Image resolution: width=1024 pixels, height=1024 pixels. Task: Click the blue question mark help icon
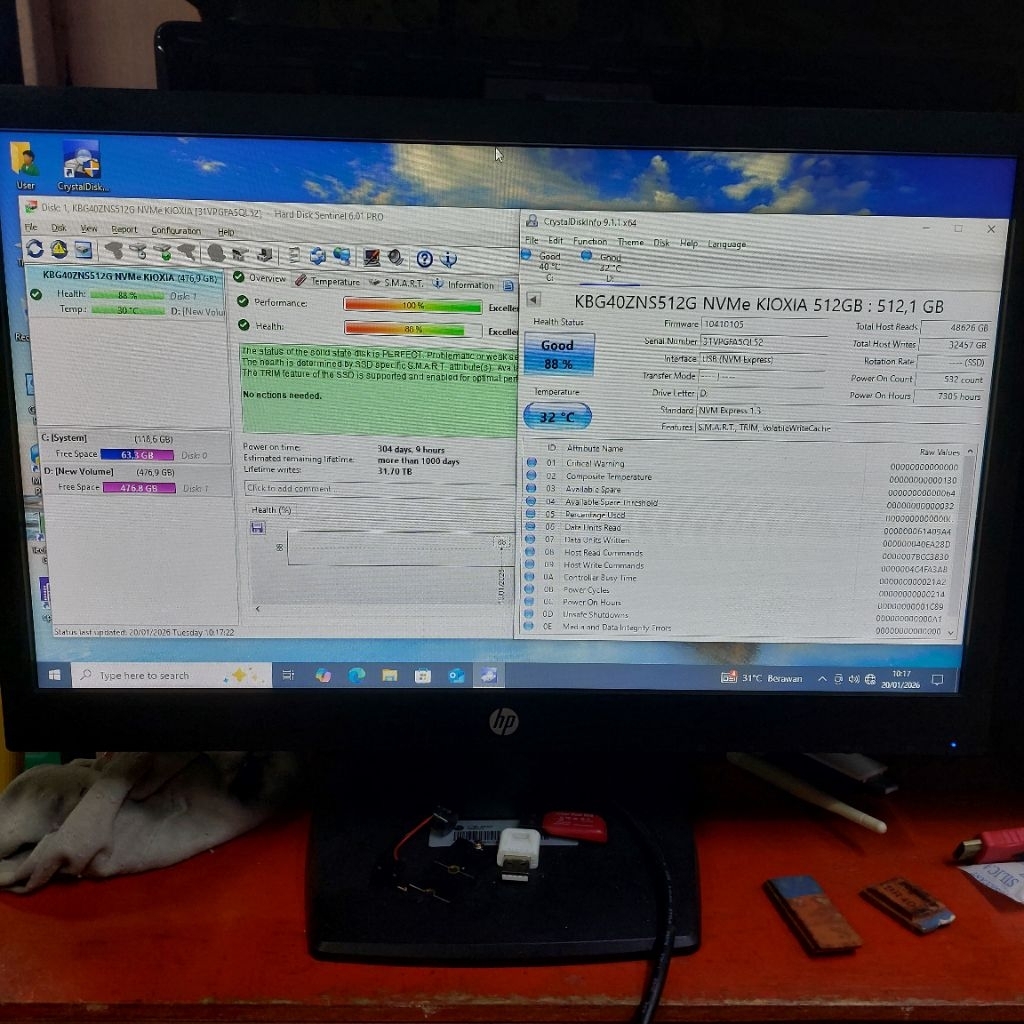424,259
